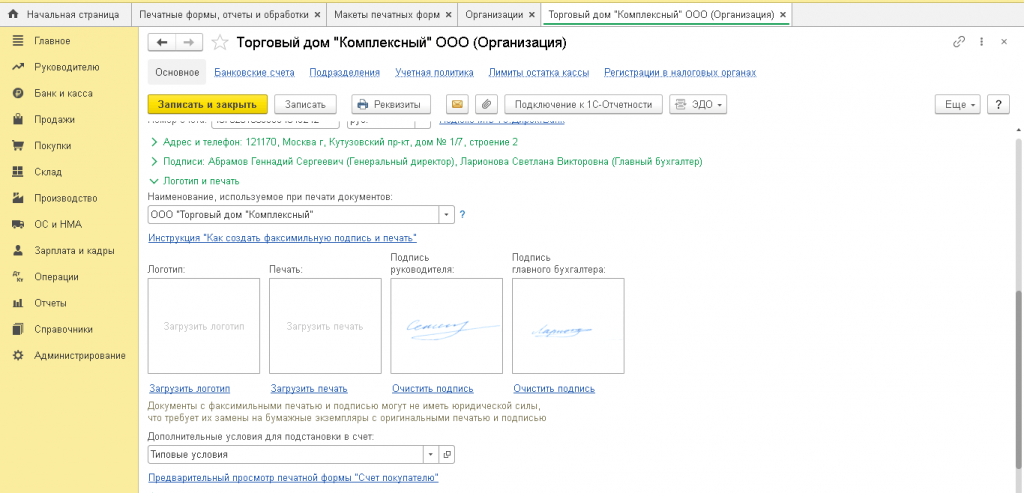Expand the Типовые условия dropdown arrow
The image size is (1024, 493).
pos(430,454)
